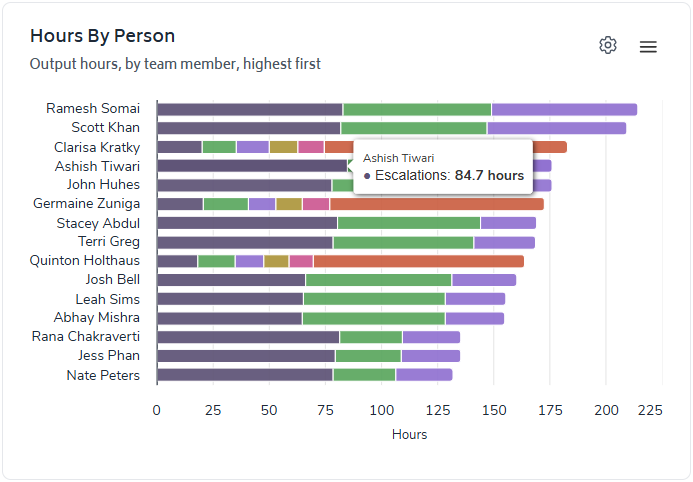Click Leah Sims's light purple bar segment

coord(475,299)
